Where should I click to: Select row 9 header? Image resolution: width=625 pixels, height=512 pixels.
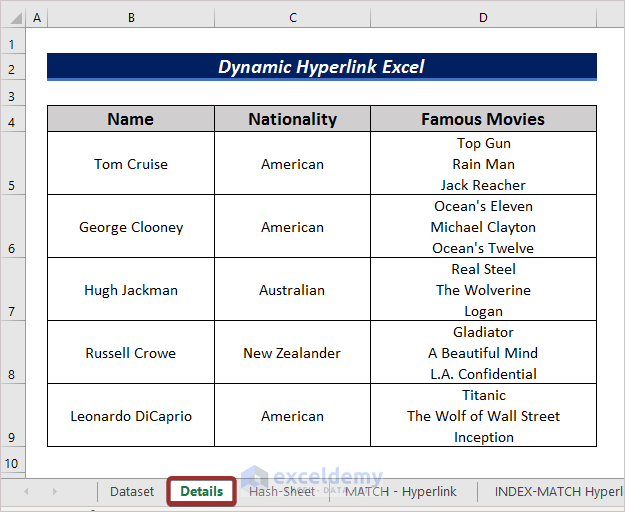(x=12, y=415)
